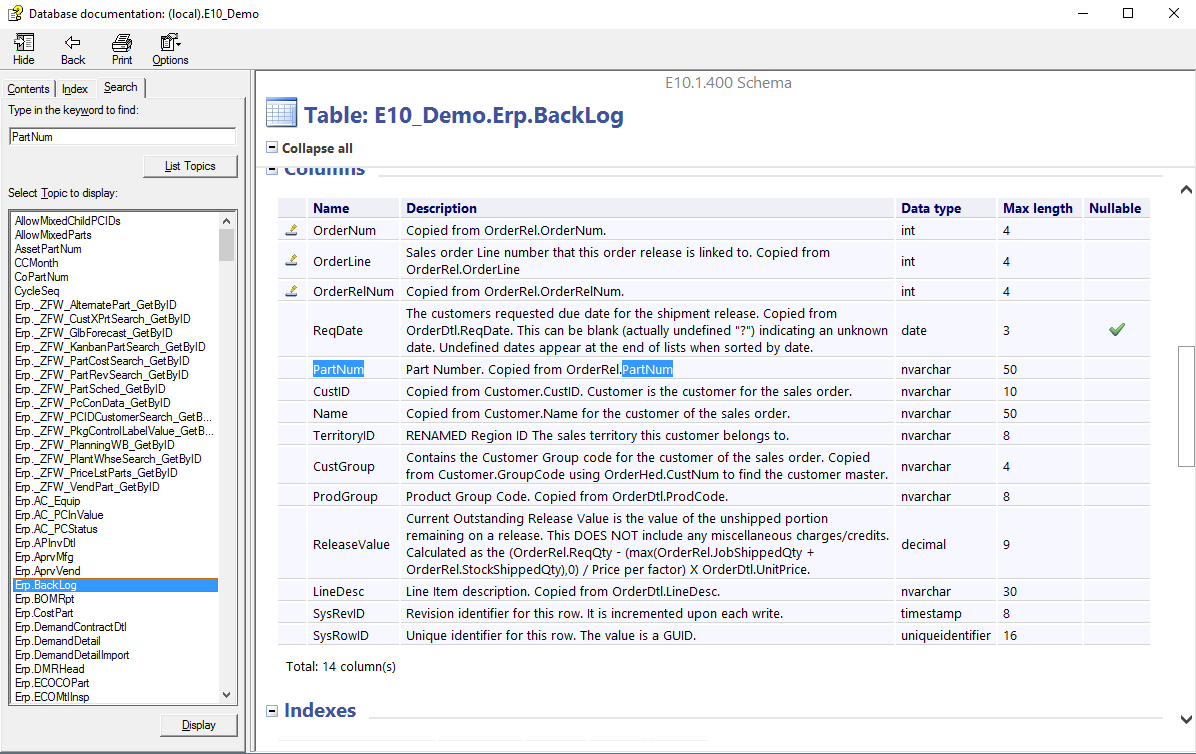Click the TerritoryID column name

pyautogui.click(x=343, y=435)
